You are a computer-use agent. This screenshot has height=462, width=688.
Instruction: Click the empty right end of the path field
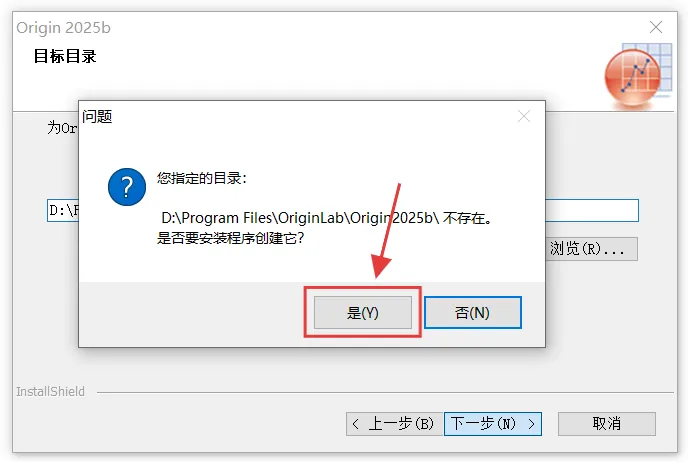591,211
